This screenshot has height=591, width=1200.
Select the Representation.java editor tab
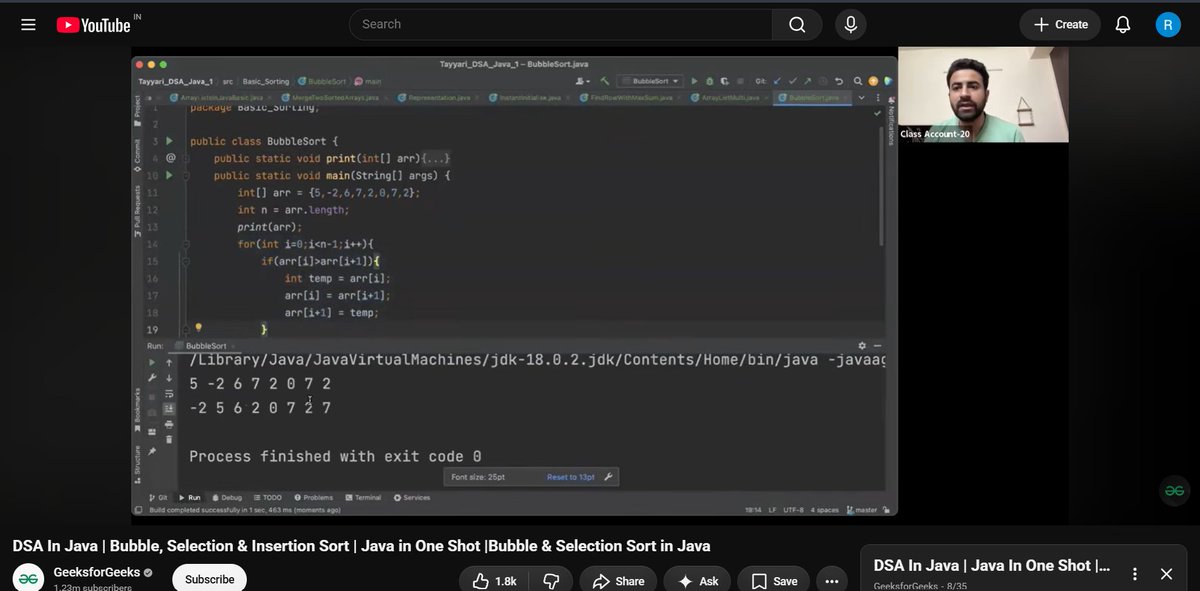[x=439, y=98]
